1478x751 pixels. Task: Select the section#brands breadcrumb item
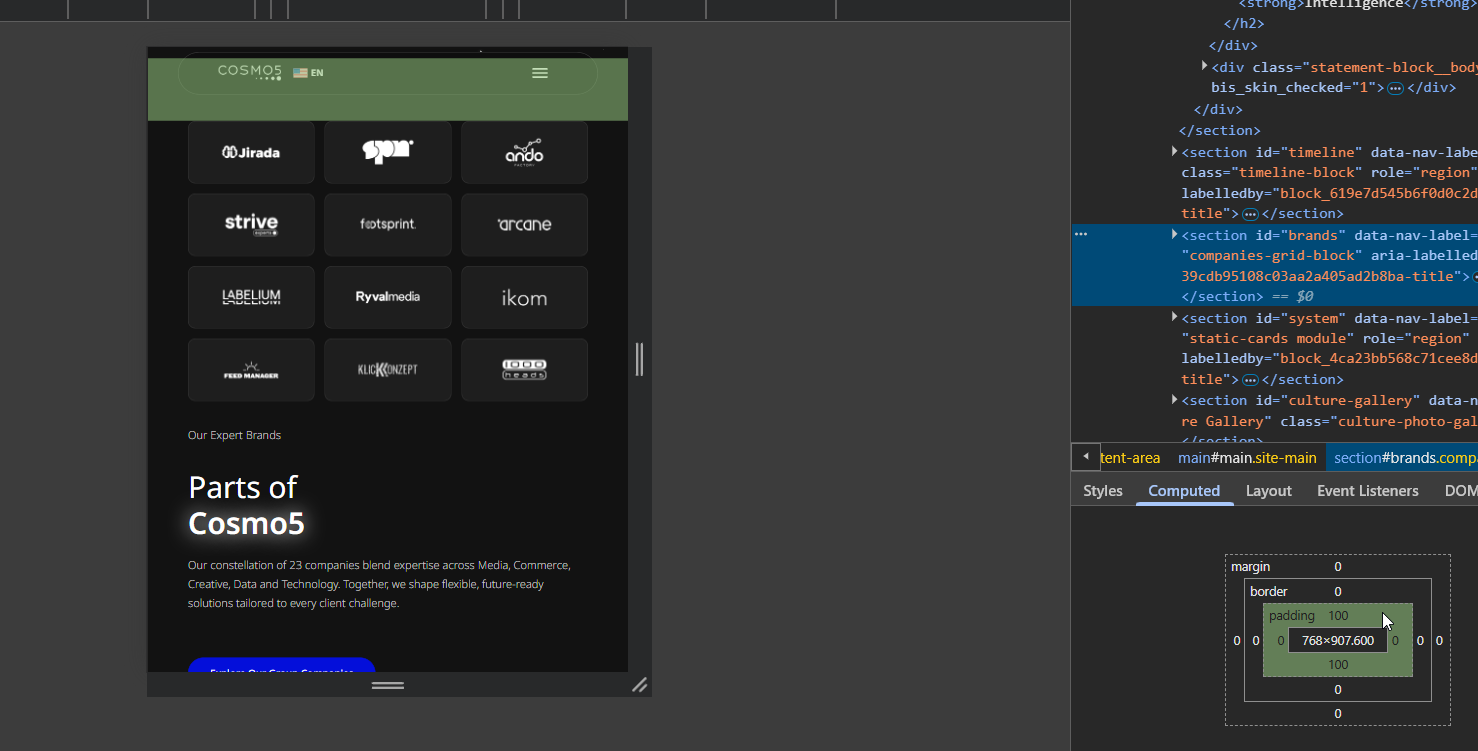(1403, 458)
